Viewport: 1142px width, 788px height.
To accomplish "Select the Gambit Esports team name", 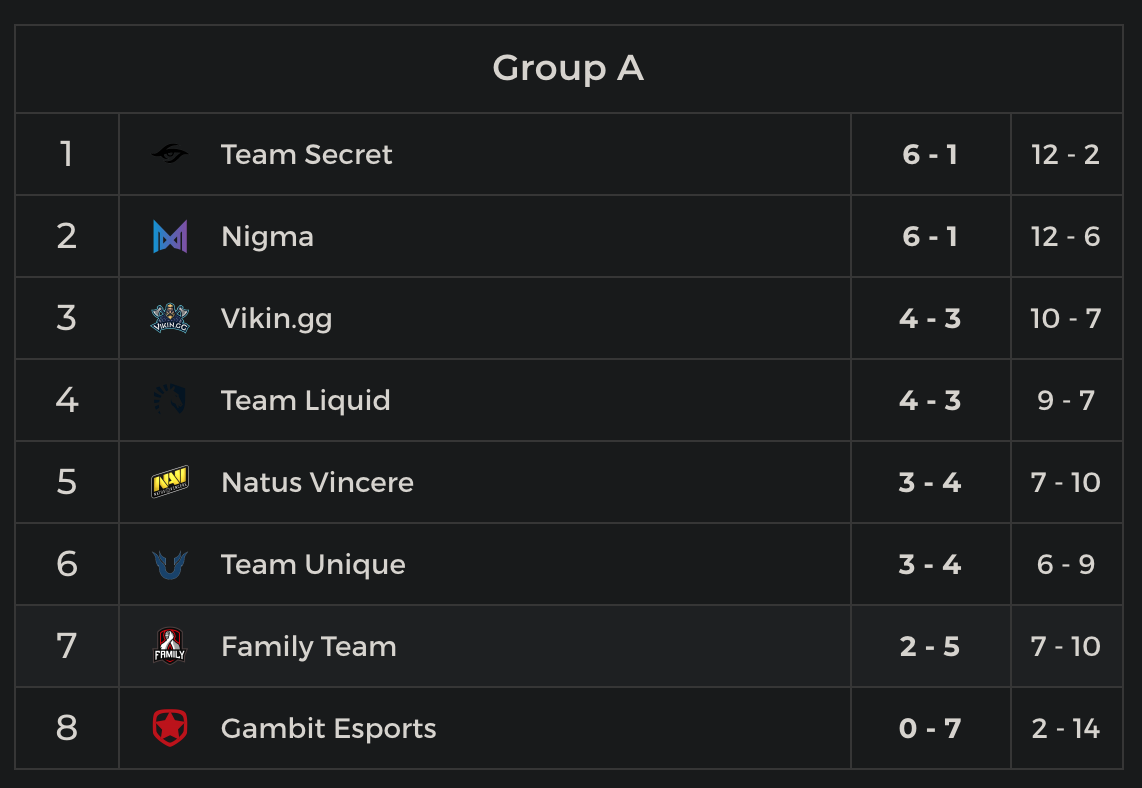I will [328, 728].
